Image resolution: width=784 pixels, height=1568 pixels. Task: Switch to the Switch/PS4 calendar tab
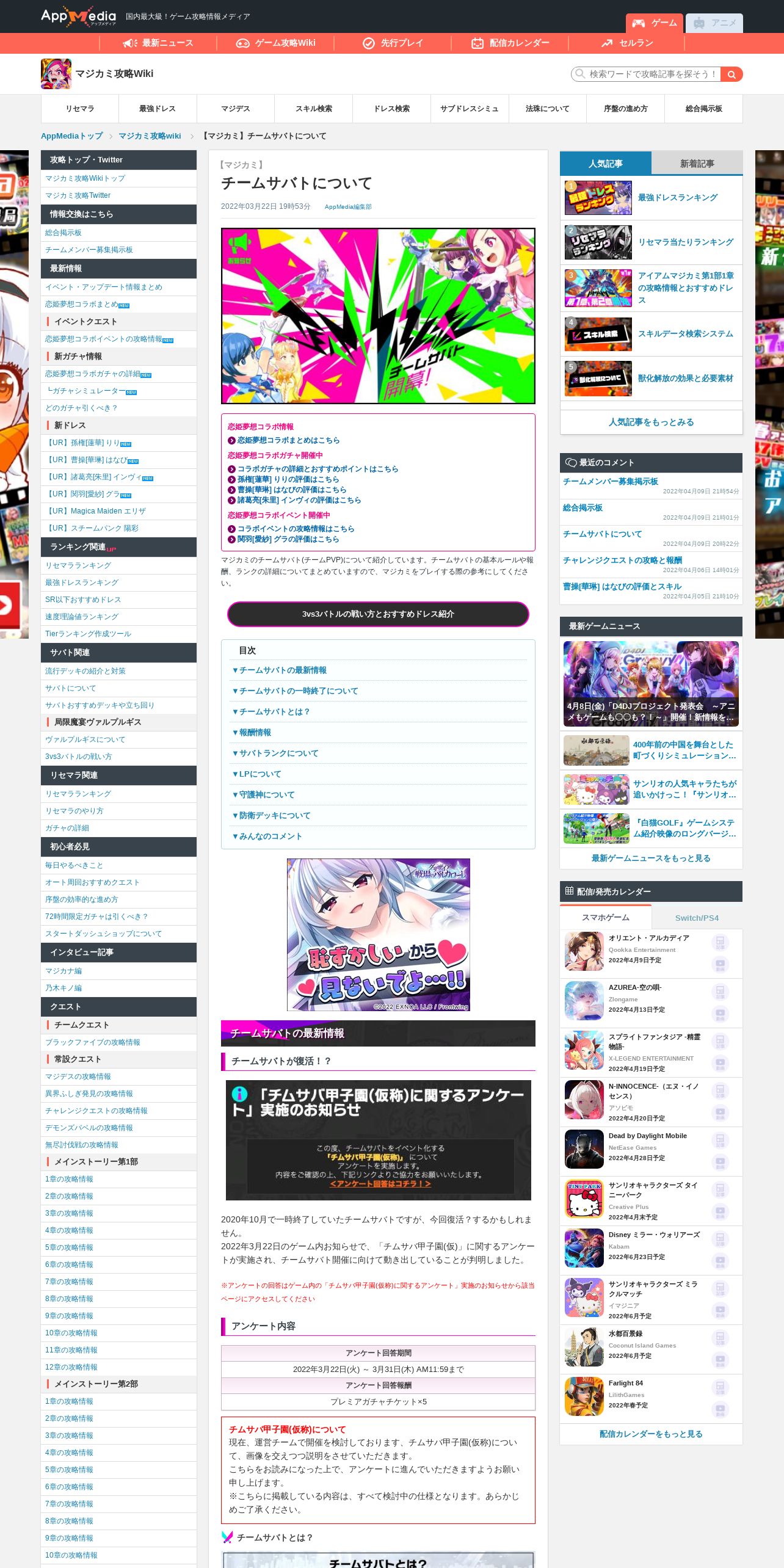pos(697,918)
